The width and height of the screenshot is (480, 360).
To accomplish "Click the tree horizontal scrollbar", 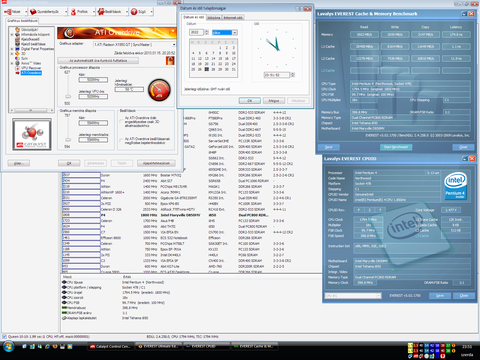I will [32, 110].
